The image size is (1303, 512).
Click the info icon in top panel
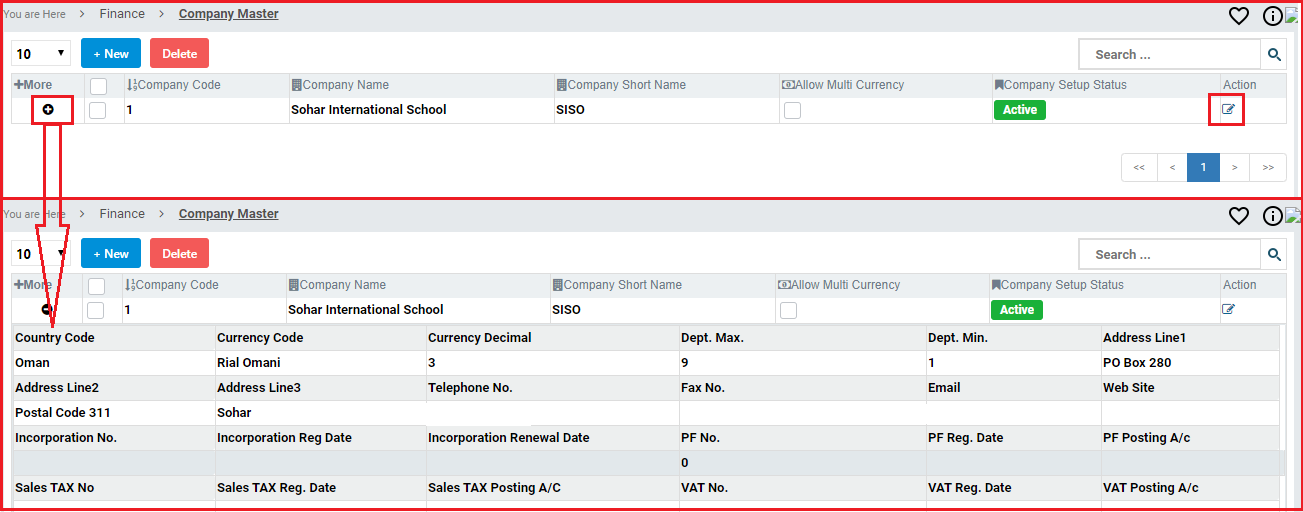pos(1272,16)
